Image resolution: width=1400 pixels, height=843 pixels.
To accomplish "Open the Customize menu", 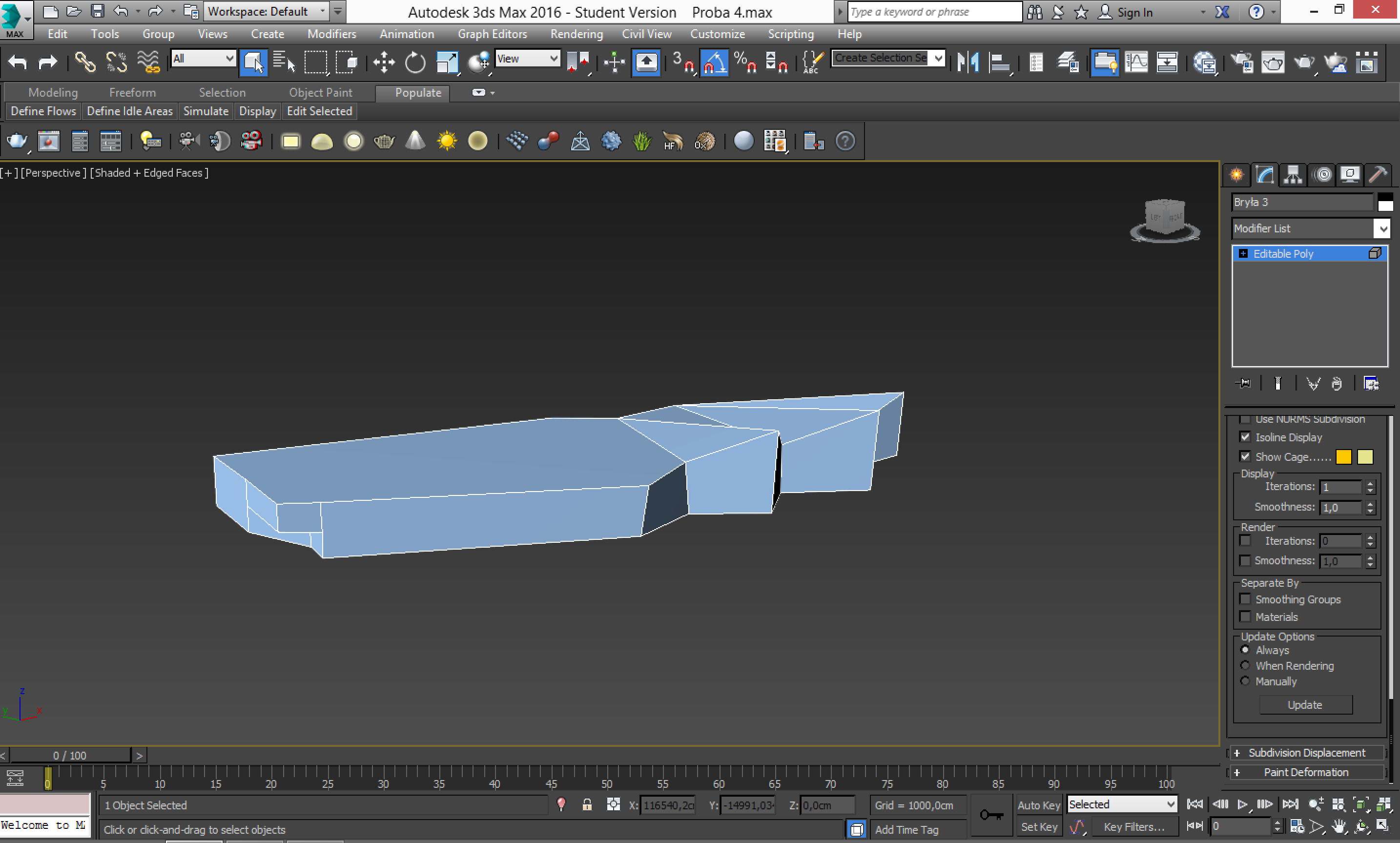I will pyautogui.click(x=717, y=34).
